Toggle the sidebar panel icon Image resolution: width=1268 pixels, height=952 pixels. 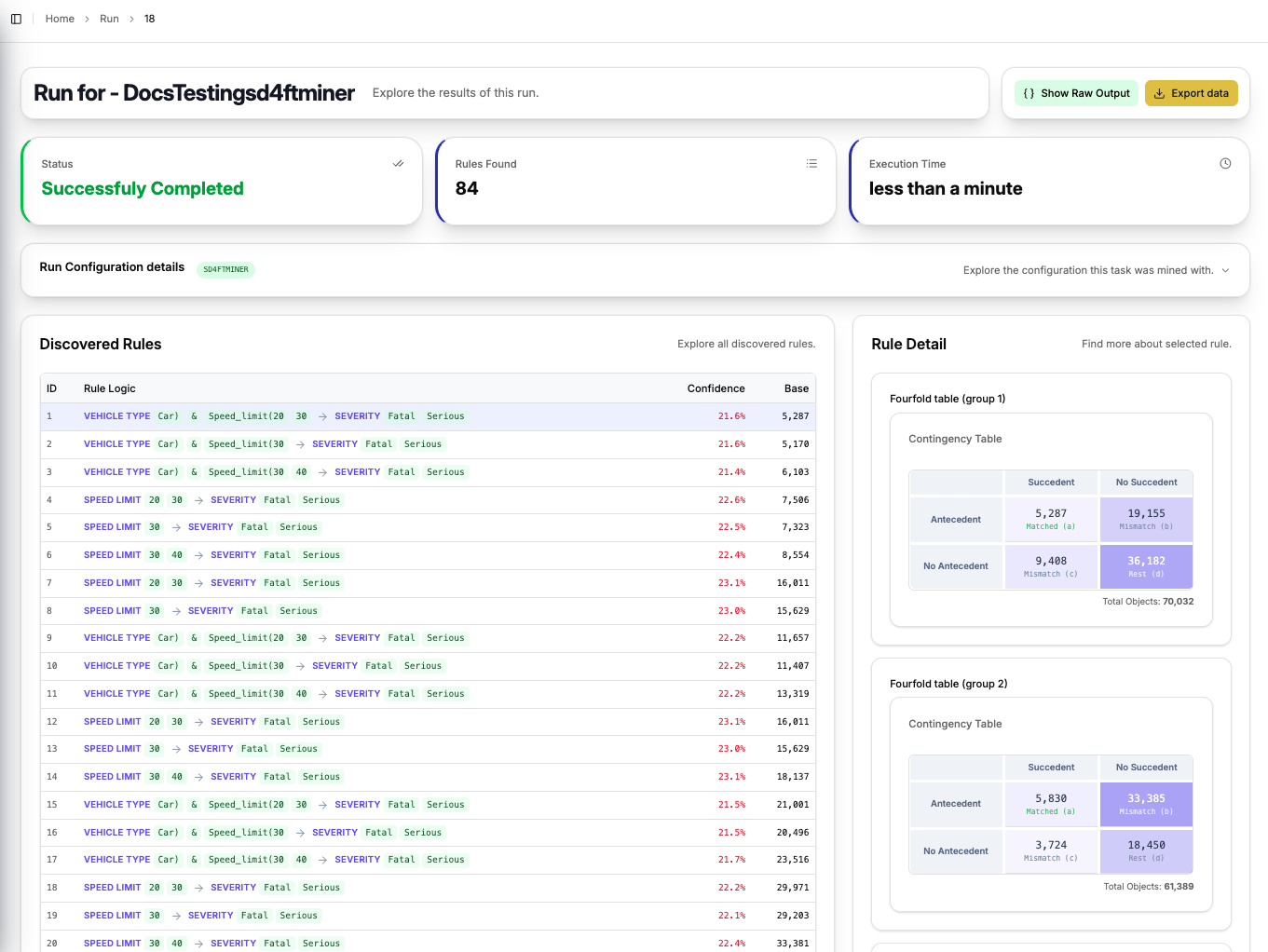tap(15, 19)
